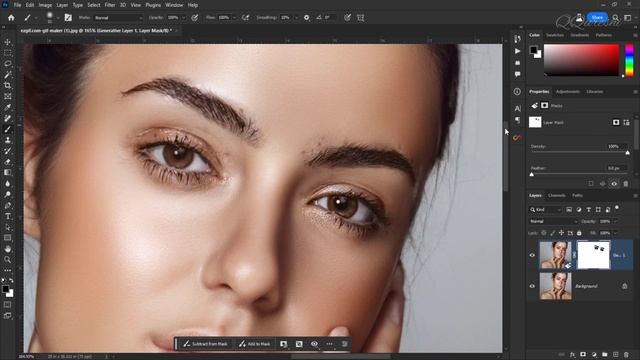Select the Horizontal Type tool

tap(7, 216)
